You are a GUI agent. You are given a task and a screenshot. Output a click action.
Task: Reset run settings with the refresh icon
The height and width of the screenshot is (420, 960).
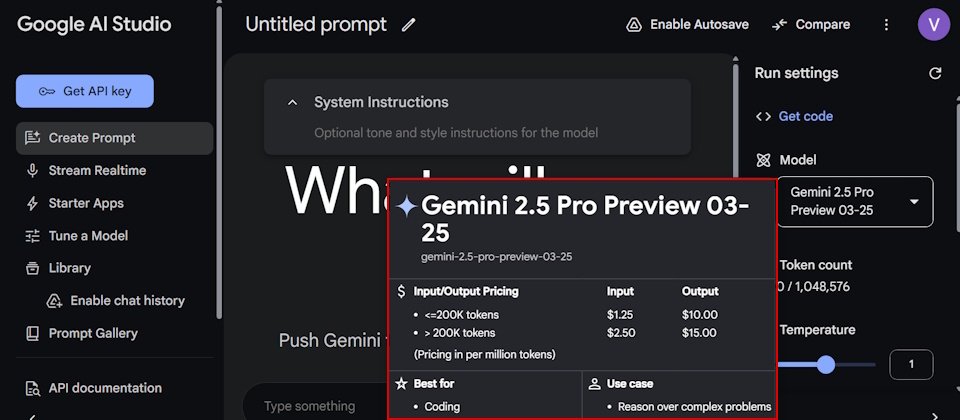click(x=935, y=73)
